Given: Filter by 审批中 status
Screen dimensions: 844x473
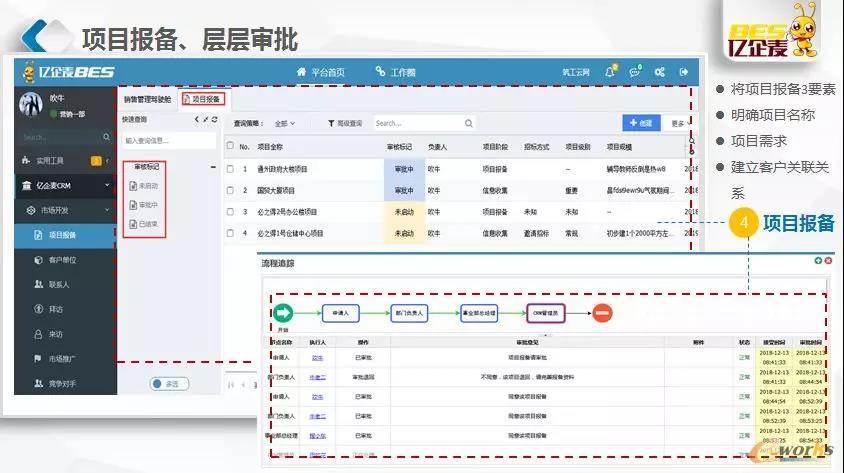Looking at the screenshot, I should click(x=144, y=205).
